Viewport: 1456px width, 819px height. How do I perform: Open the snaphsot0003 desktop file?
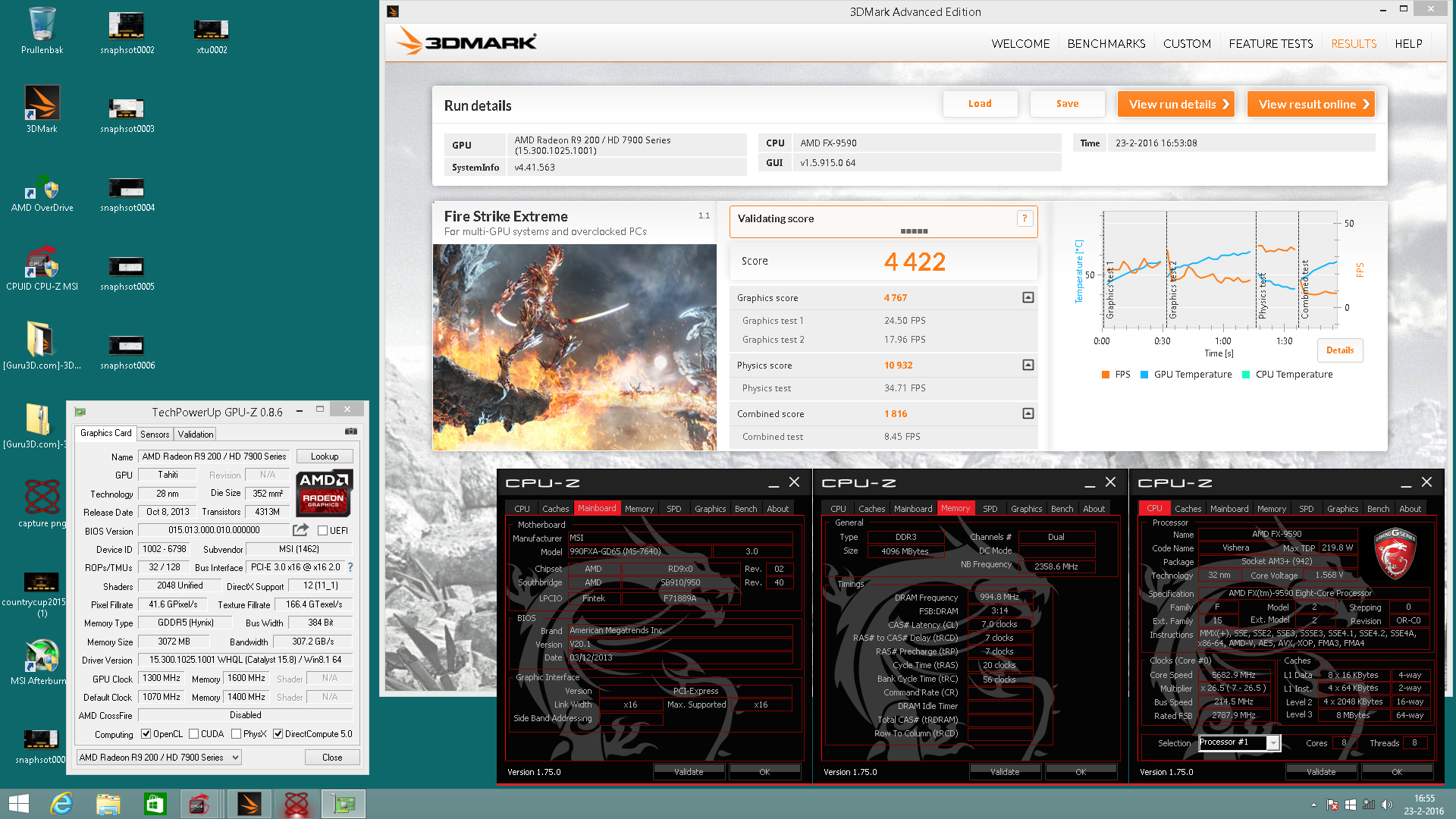tap(127, 114)
